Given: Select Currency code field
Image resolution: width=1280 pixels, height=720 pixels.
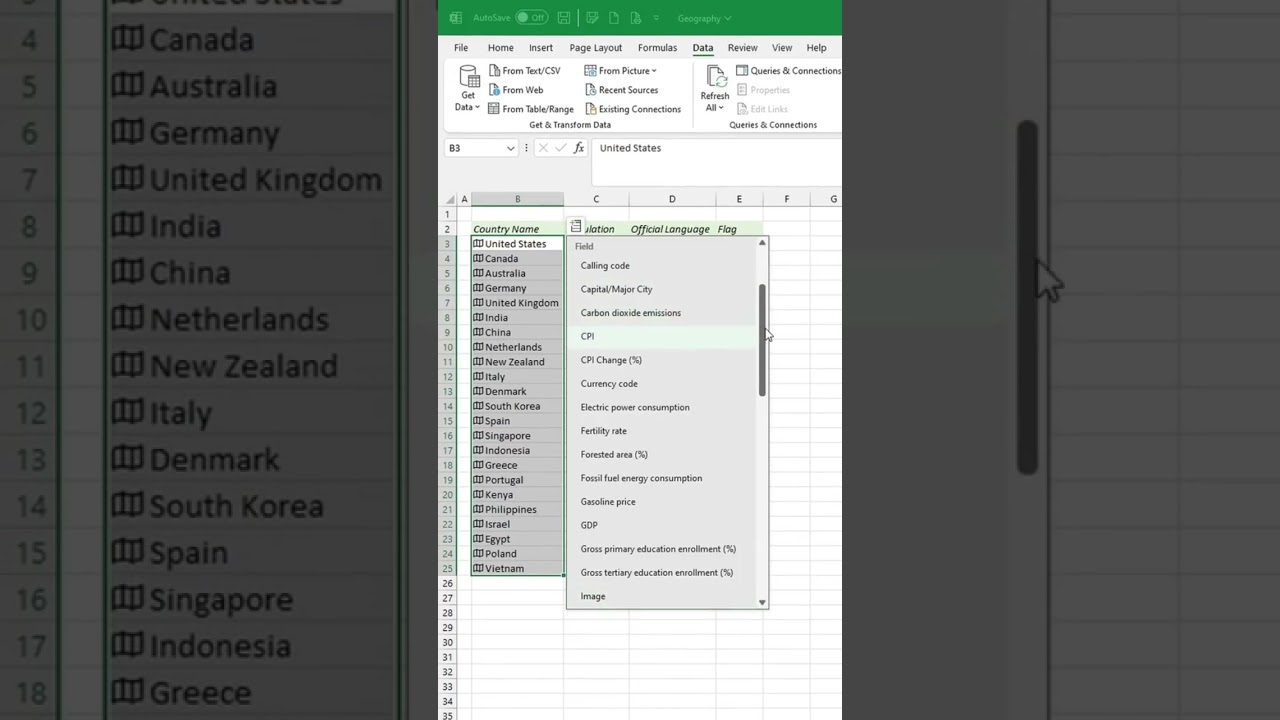Looking at the screenshot, I should (x=662, y=384).
